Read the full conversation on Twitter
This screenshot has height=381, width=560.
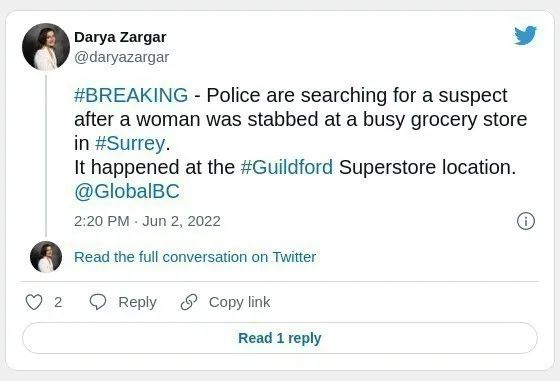tap(195, 257)
